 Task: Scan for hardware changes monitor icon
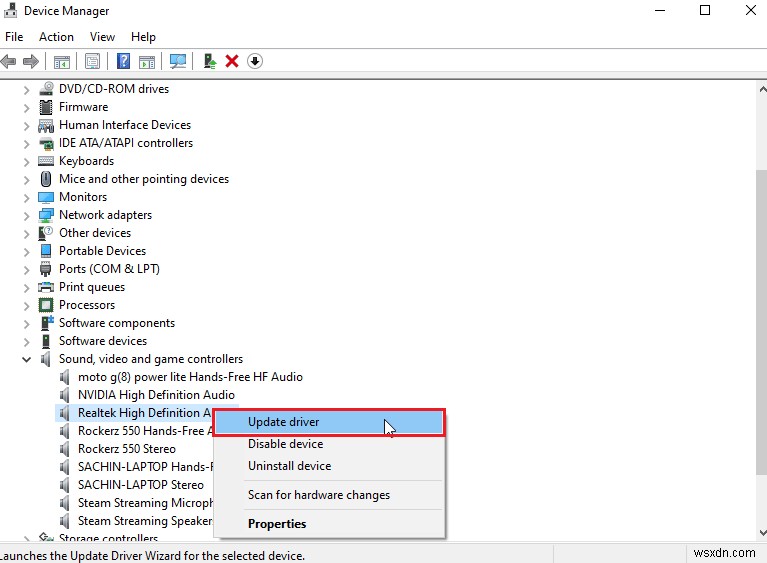point(178,61)
